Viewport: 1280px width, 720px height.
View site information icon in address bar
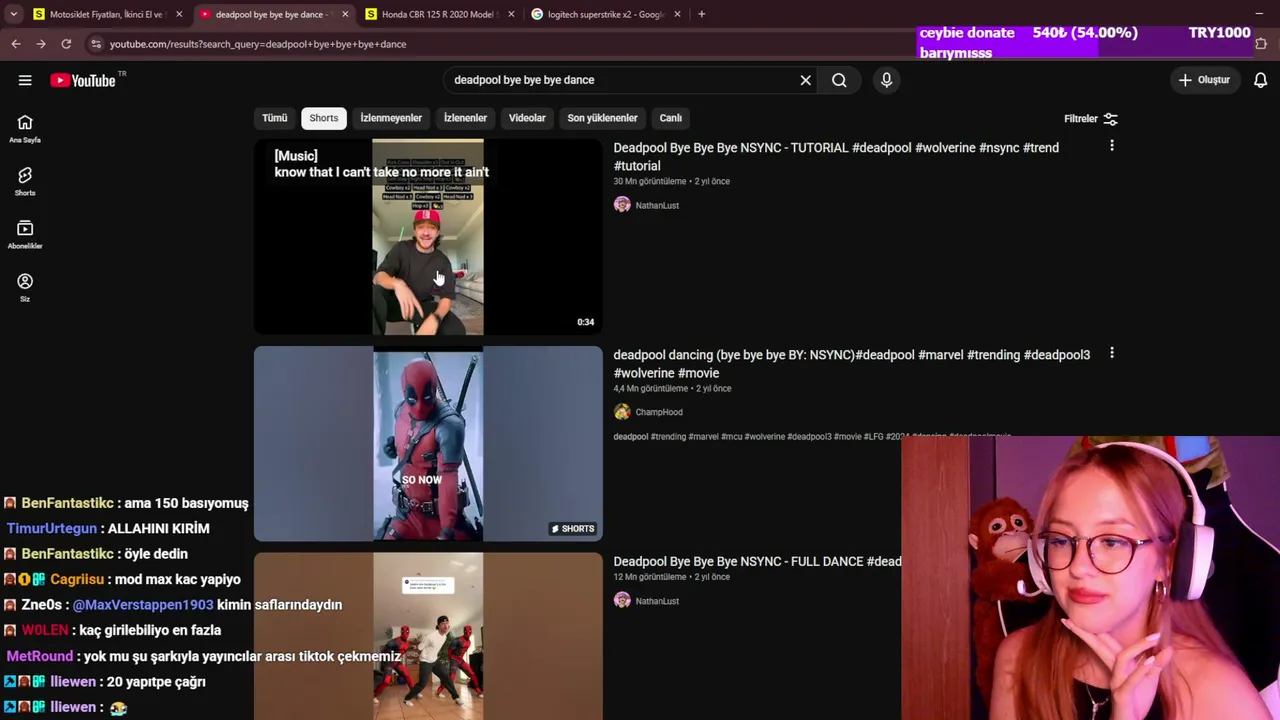pos(96,44)
